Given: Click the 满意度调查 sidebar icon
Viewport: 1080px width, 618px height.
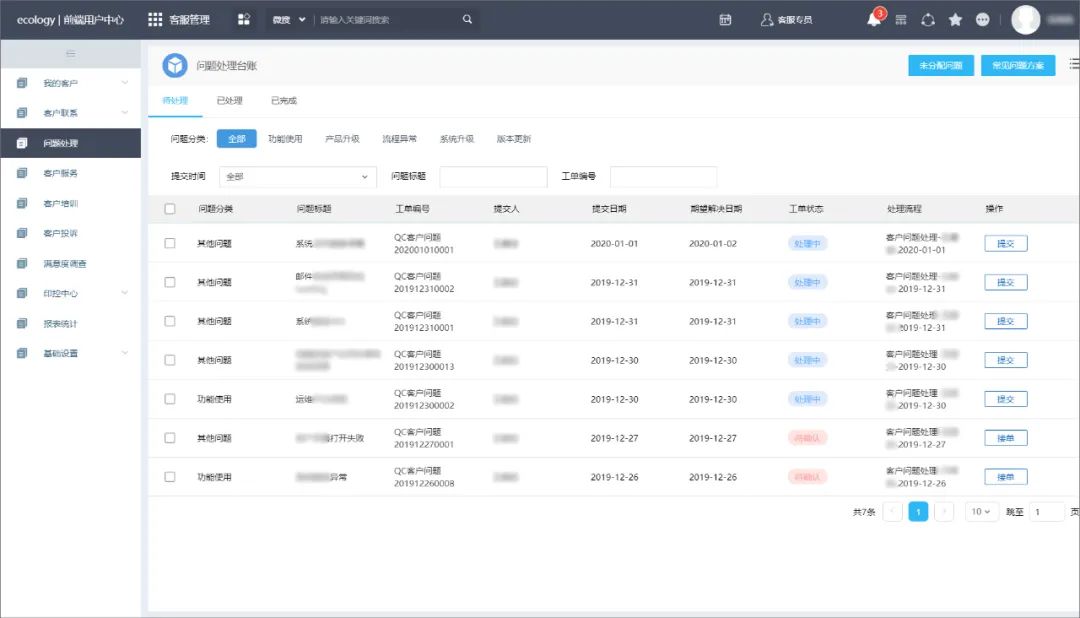Looking at the screenshot, I should point(22,263).
